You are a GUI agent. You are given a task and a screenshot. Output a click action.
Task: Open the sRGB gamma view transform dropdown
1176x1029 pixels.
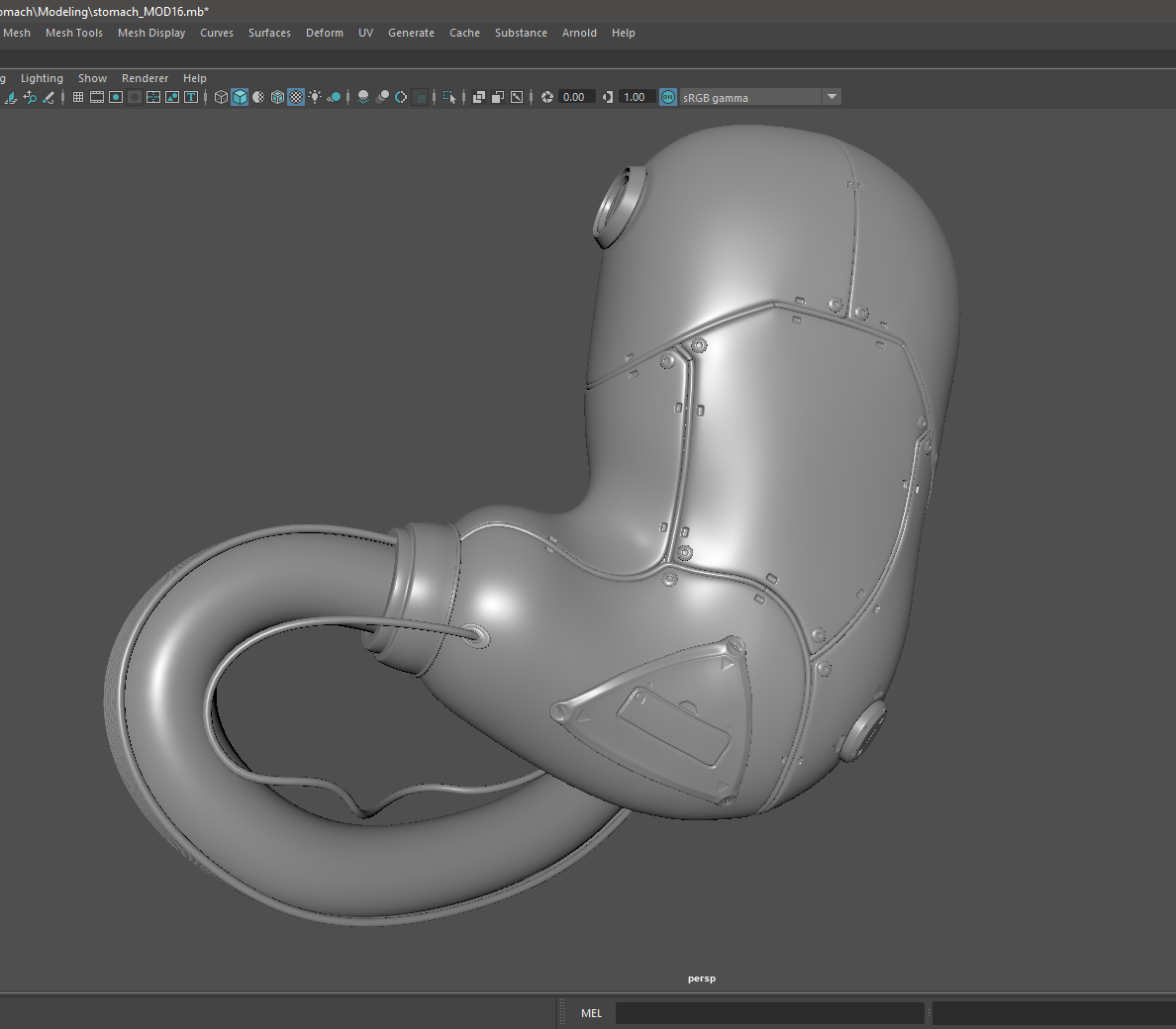click(x=832, y=96)
